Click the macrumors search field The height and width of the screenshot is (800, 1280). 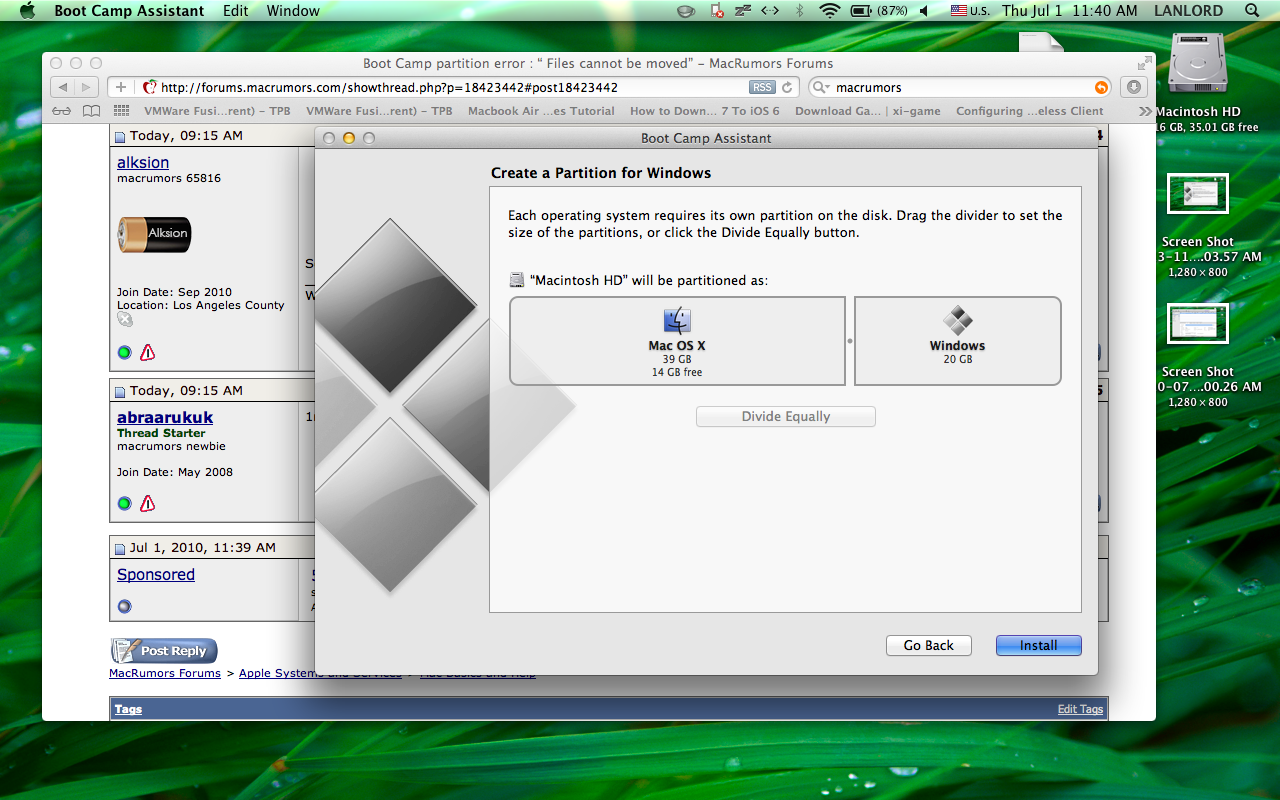960,87
